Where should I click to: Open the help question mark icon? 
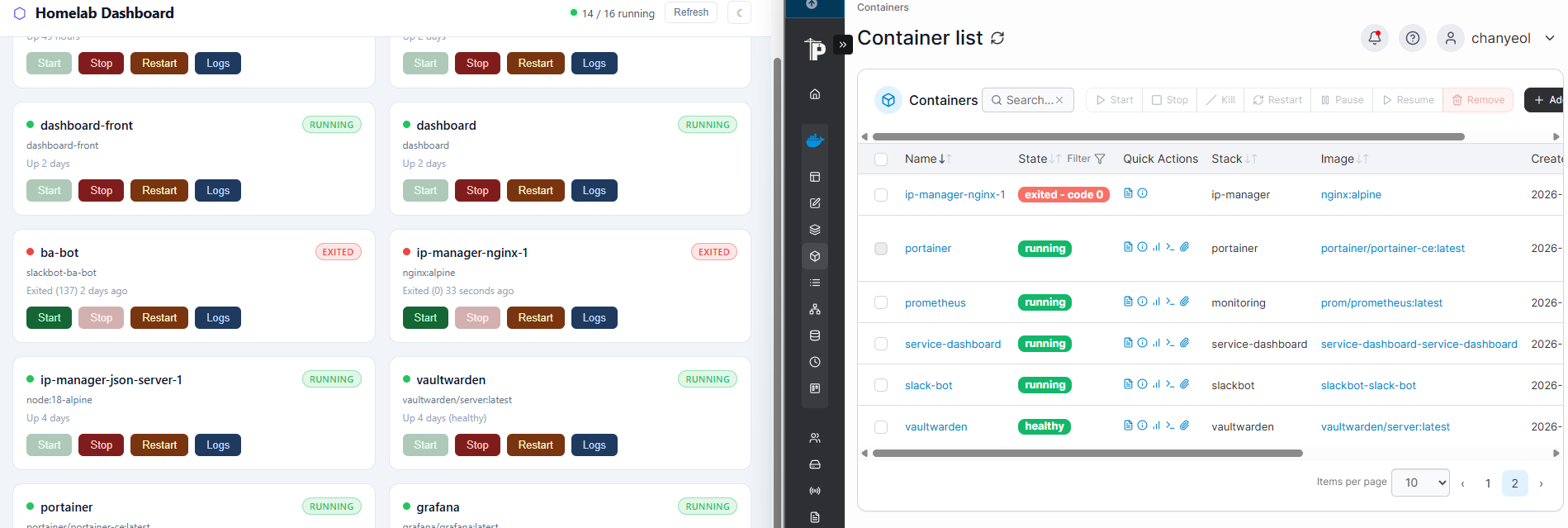click(x=1412, y=38)
